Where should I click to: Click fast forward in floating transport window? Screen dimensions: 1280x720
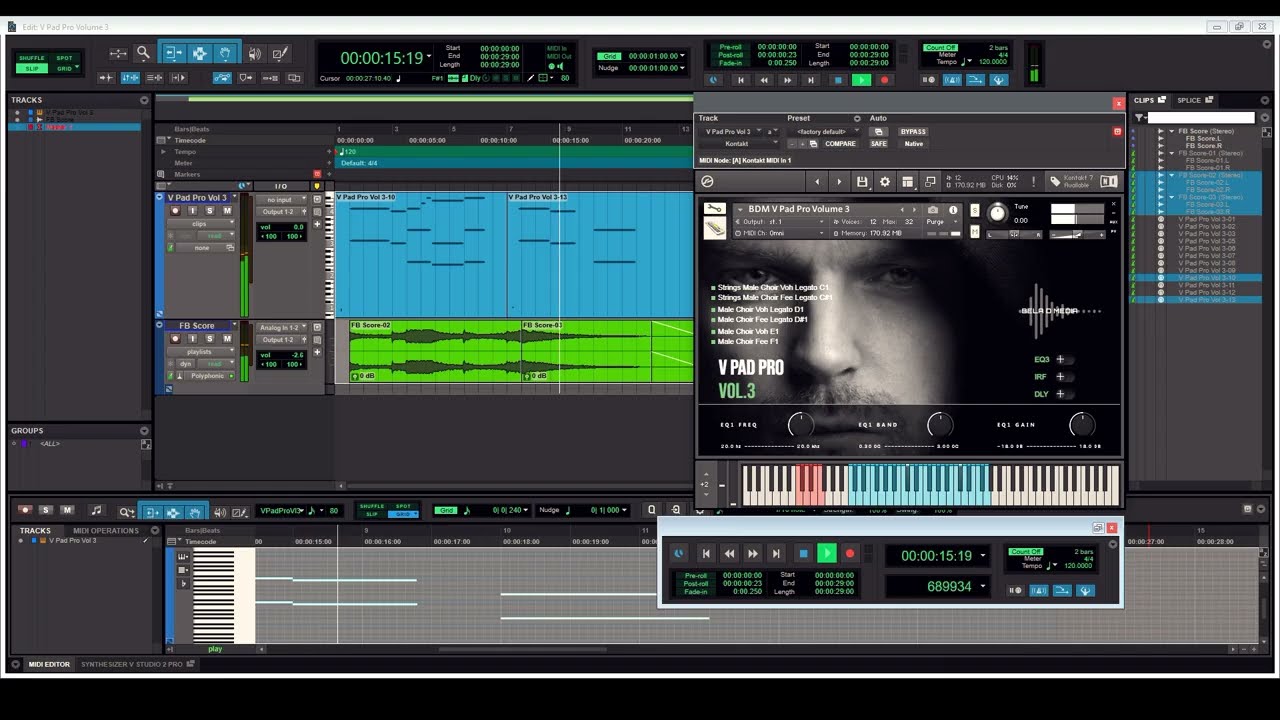[x=753, y=553]
